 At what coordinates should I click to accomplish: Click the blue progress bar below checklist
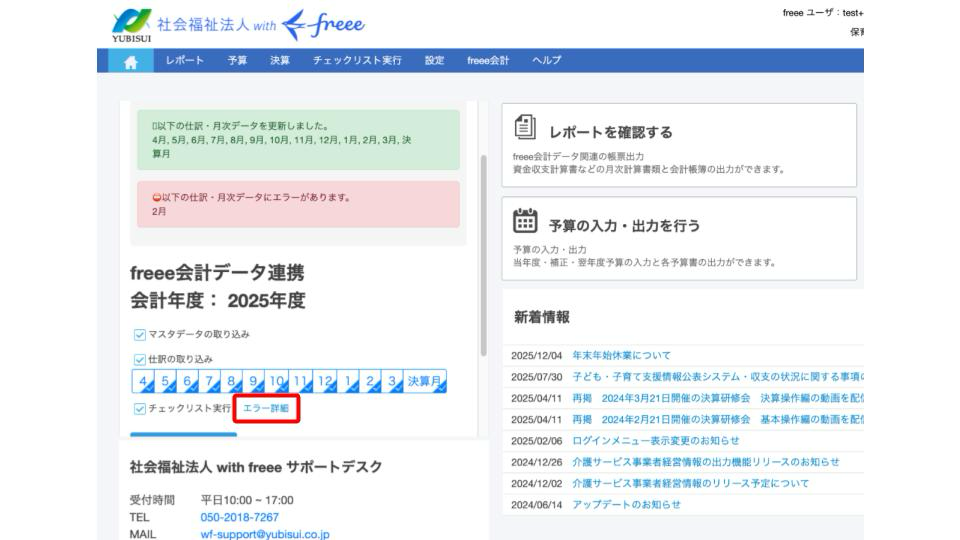tap(183, 435)
